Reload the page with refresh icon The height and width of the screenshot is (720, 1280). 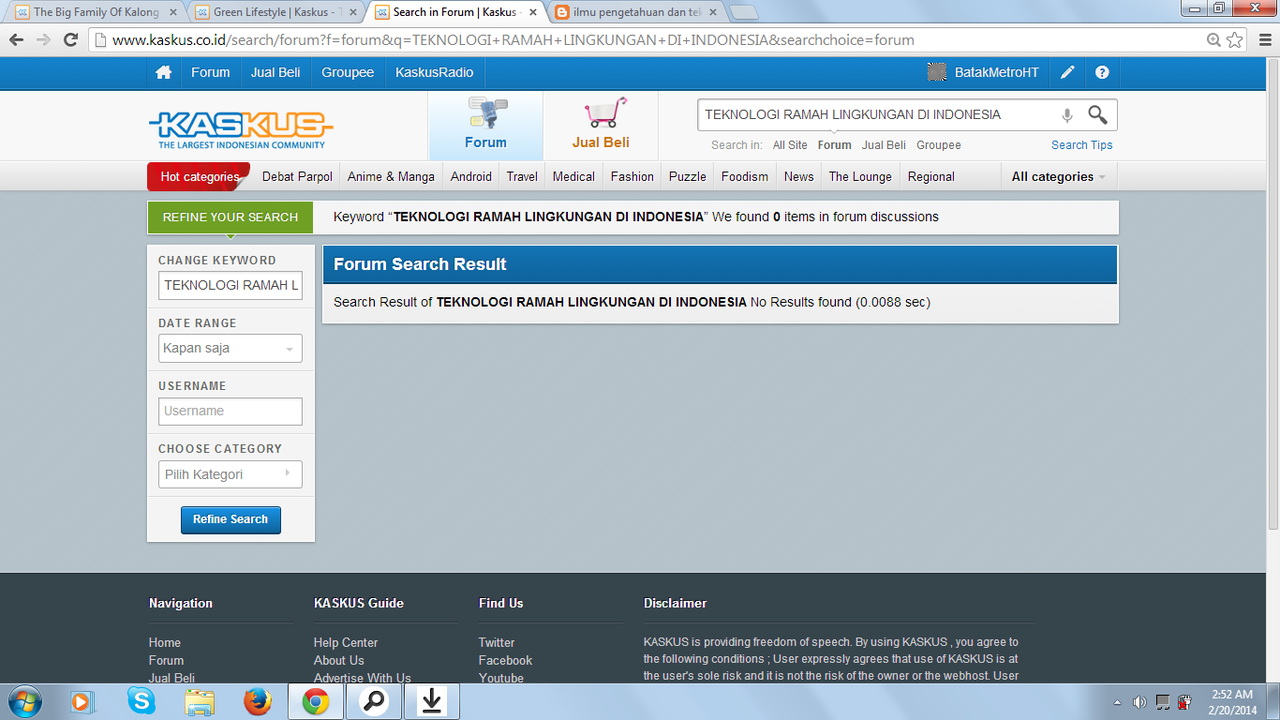[x=70, y=40]
